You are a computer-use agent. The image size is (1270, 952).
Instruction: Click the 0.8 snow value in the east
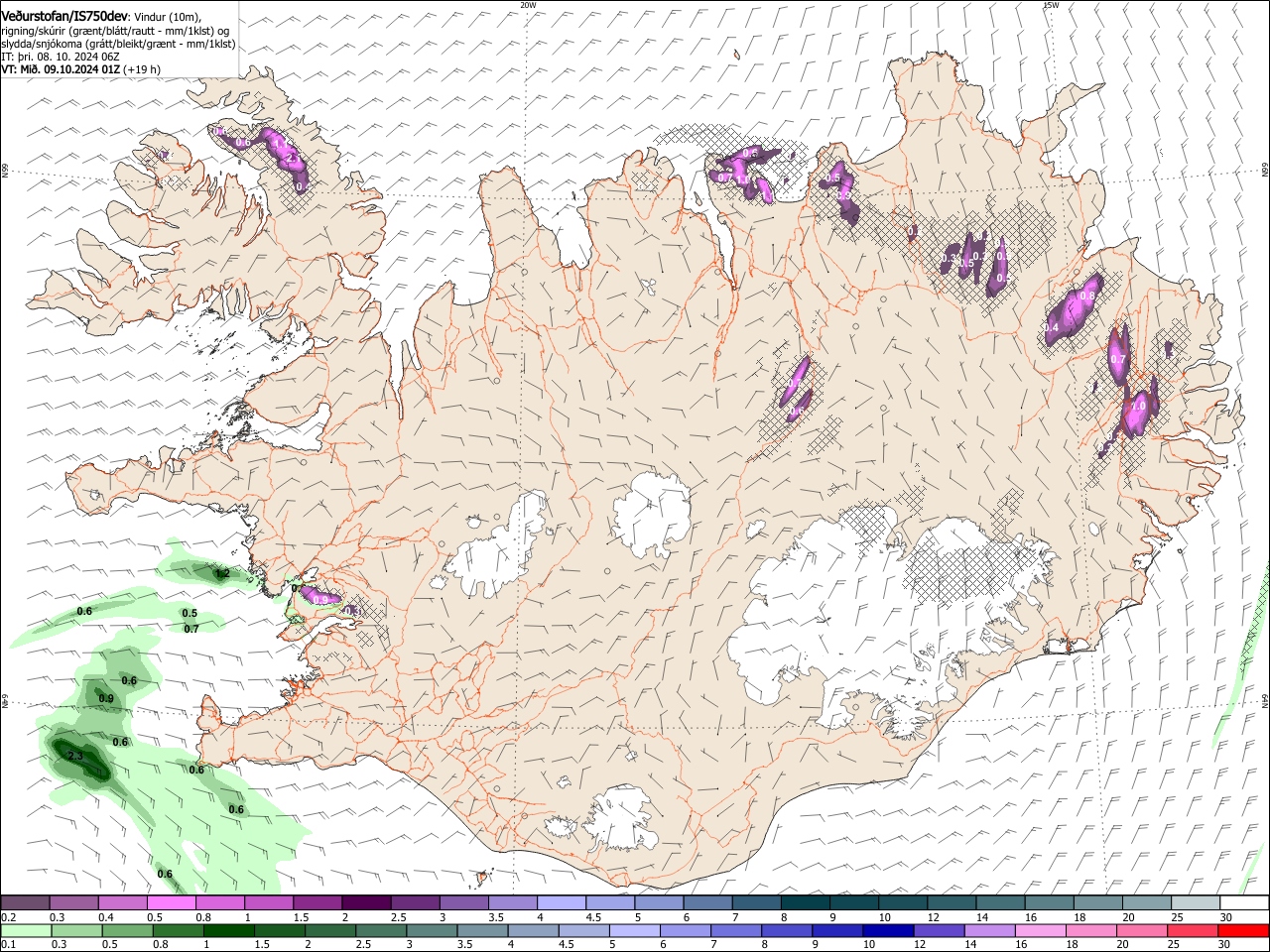point(1086,297)
